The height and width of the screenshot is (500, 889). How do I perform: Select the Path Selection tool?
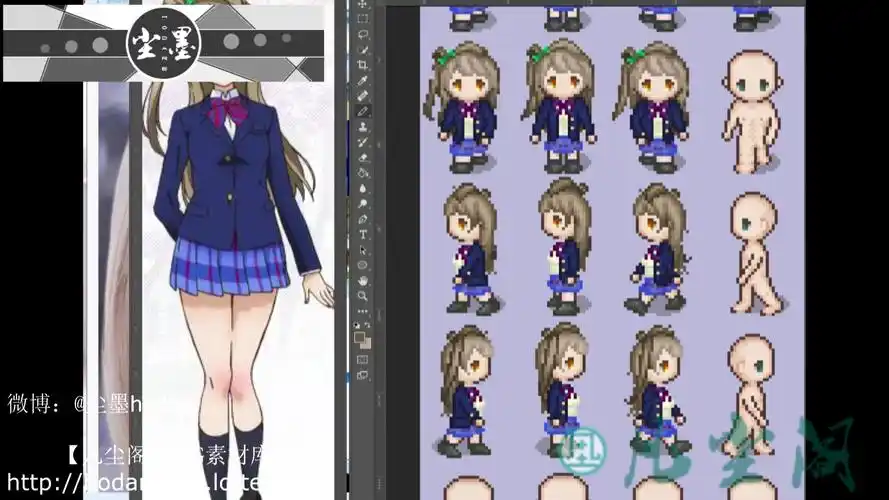[x=363, y=249]
